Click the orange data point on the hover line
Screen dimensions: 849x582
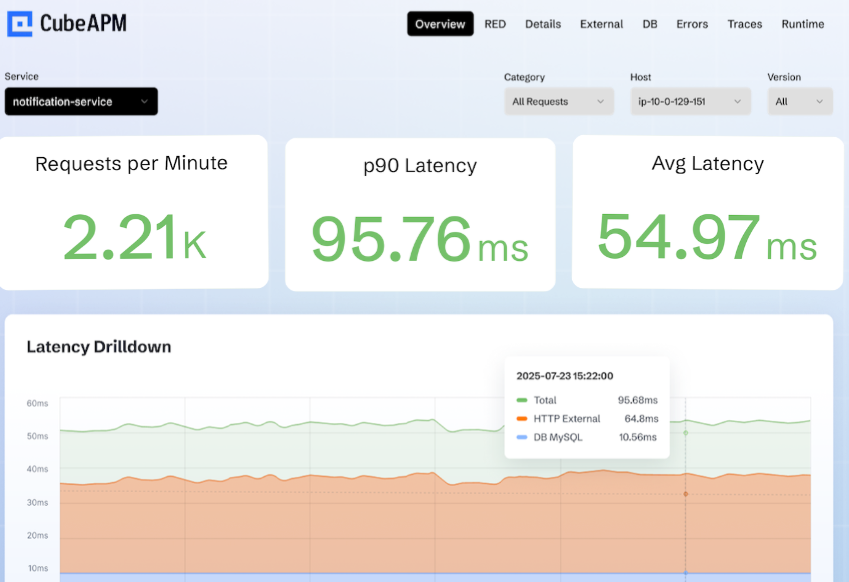click(x=685, y=494)
